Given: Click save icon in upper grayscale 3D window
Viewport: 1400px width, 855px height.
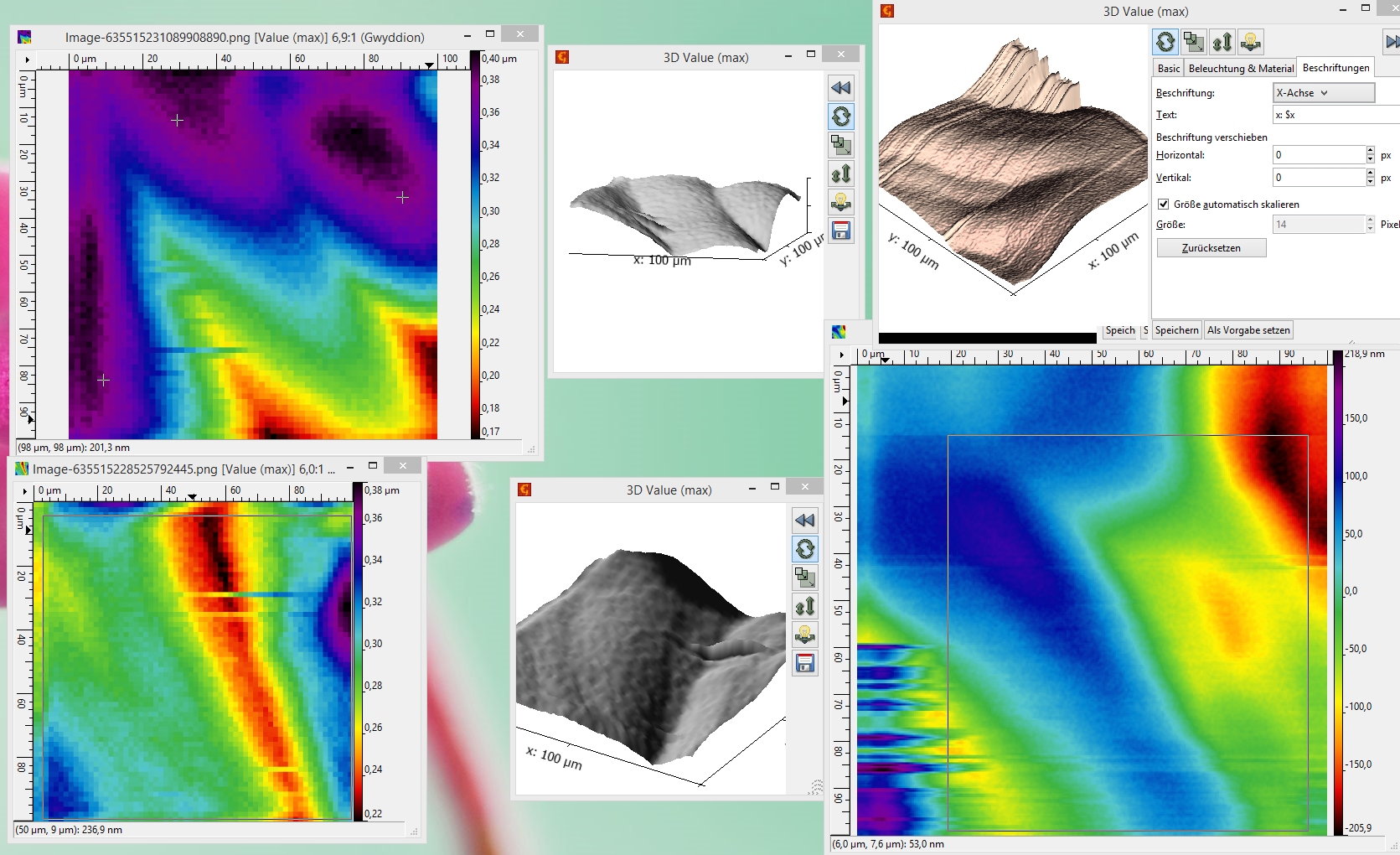Looking at the screenshot, I should coord(841,231).
